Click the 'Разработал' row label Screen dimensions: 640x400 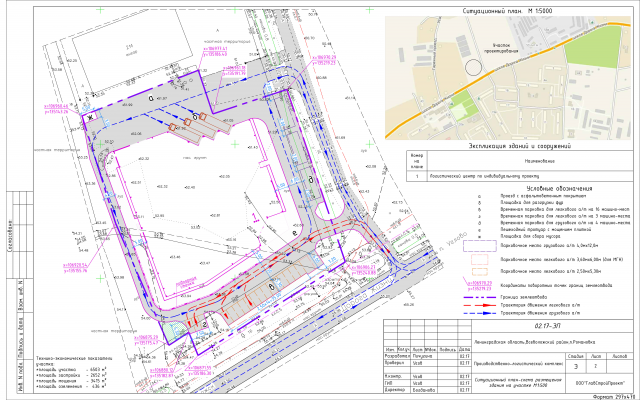(x=398, y=356)
